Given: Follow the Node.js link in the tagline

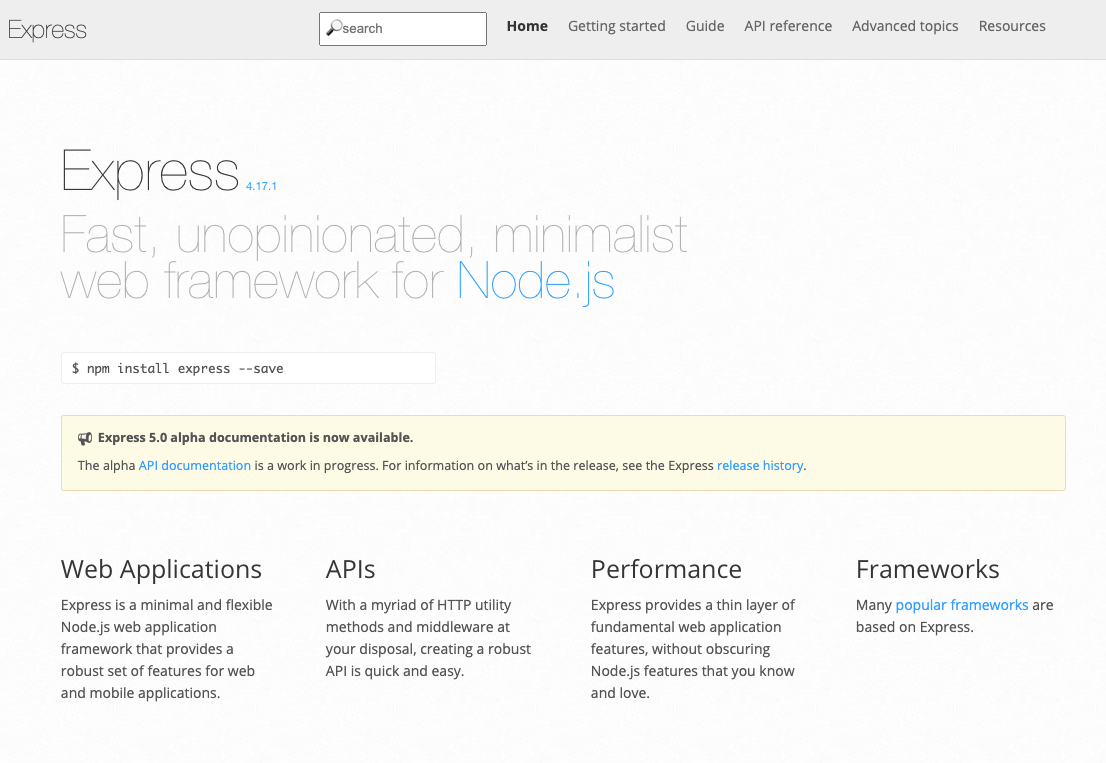Looking at the screenshot, I should click(535, 281).
